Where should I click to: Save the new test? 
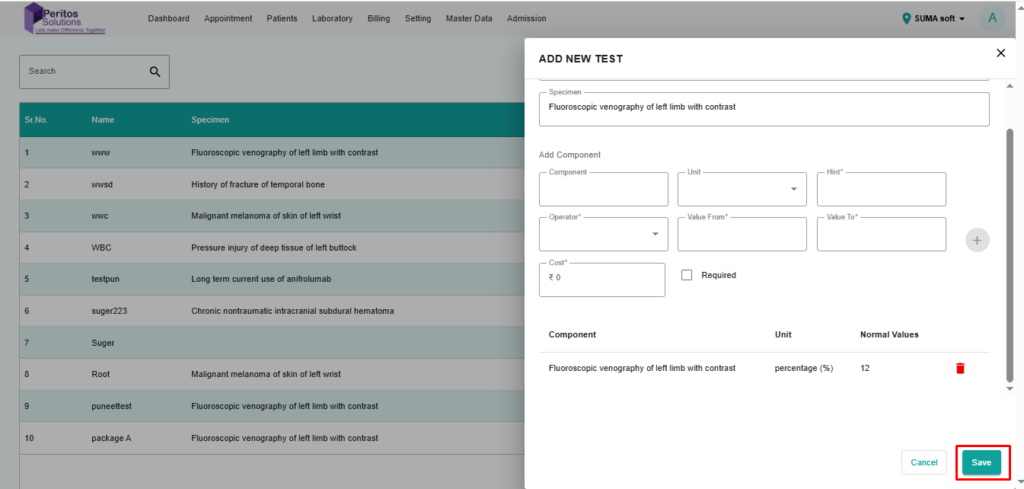coord(981,462)
